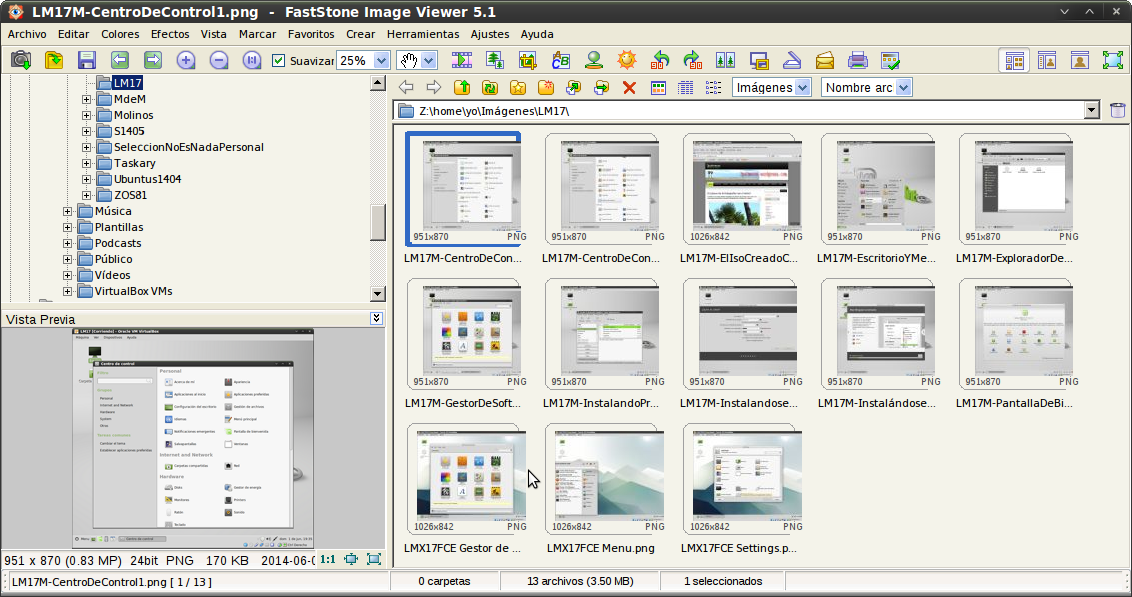Toggle the 1:1 actual size preview button
Image resolution: width=1132 pixels, height=597 pixels.
(328, 560)
